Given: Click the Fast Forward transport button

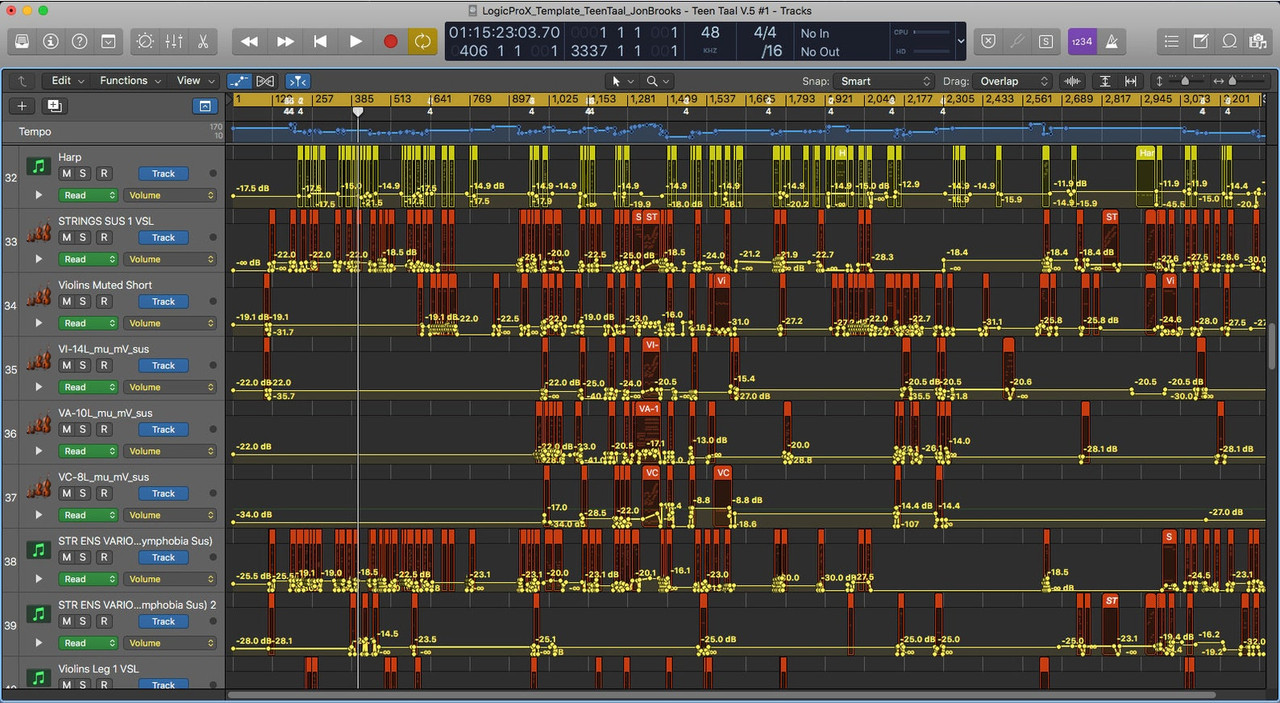Looking at the screenshot, I should [285, 41].
